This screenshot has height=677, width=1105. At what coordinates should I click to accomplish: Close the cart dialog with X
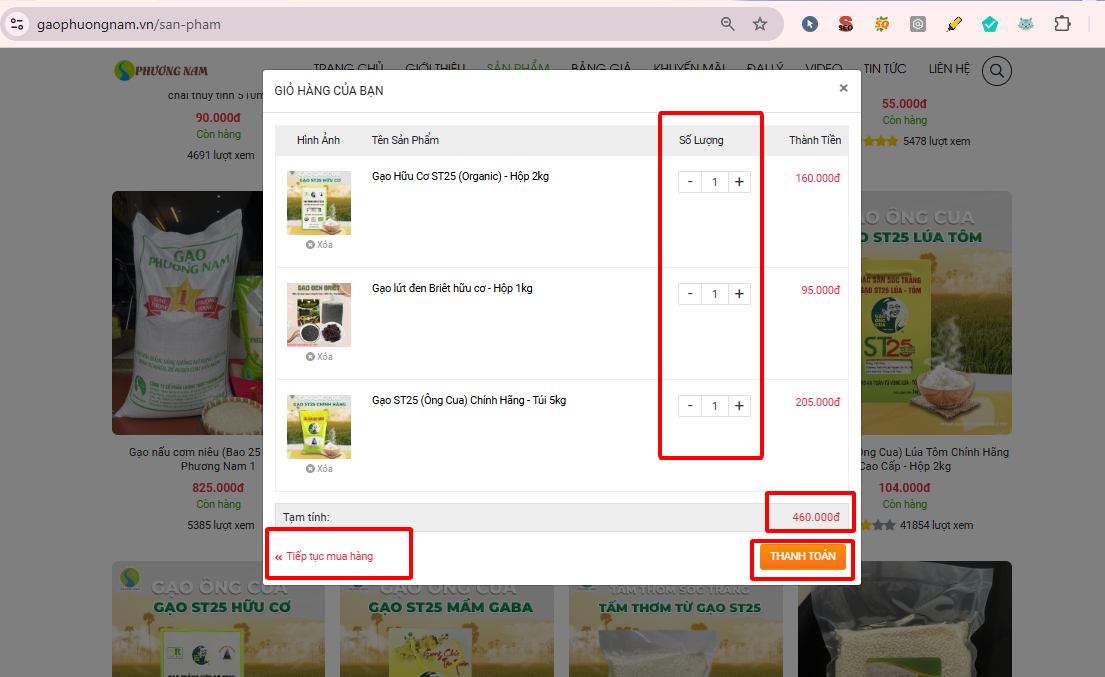pyautogui.click(x=843, y=88)
